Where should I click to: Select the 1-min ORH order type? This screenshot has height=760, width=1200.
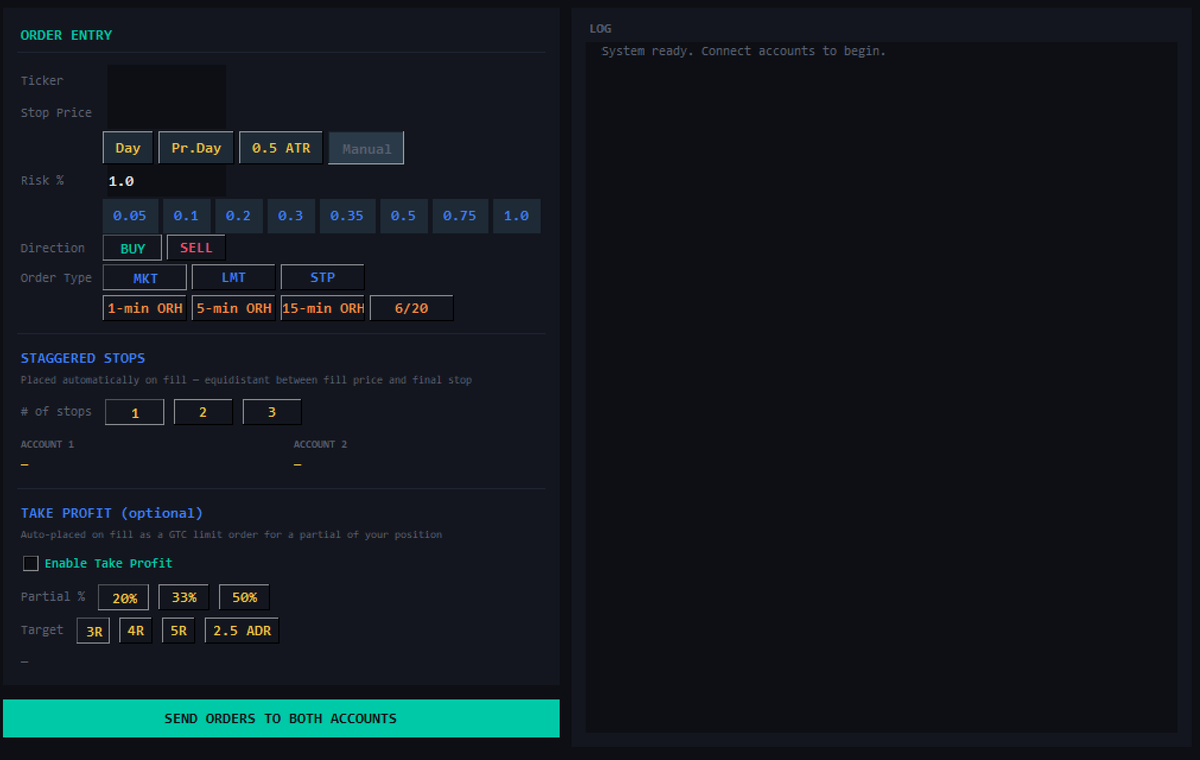tap(145, 308)
